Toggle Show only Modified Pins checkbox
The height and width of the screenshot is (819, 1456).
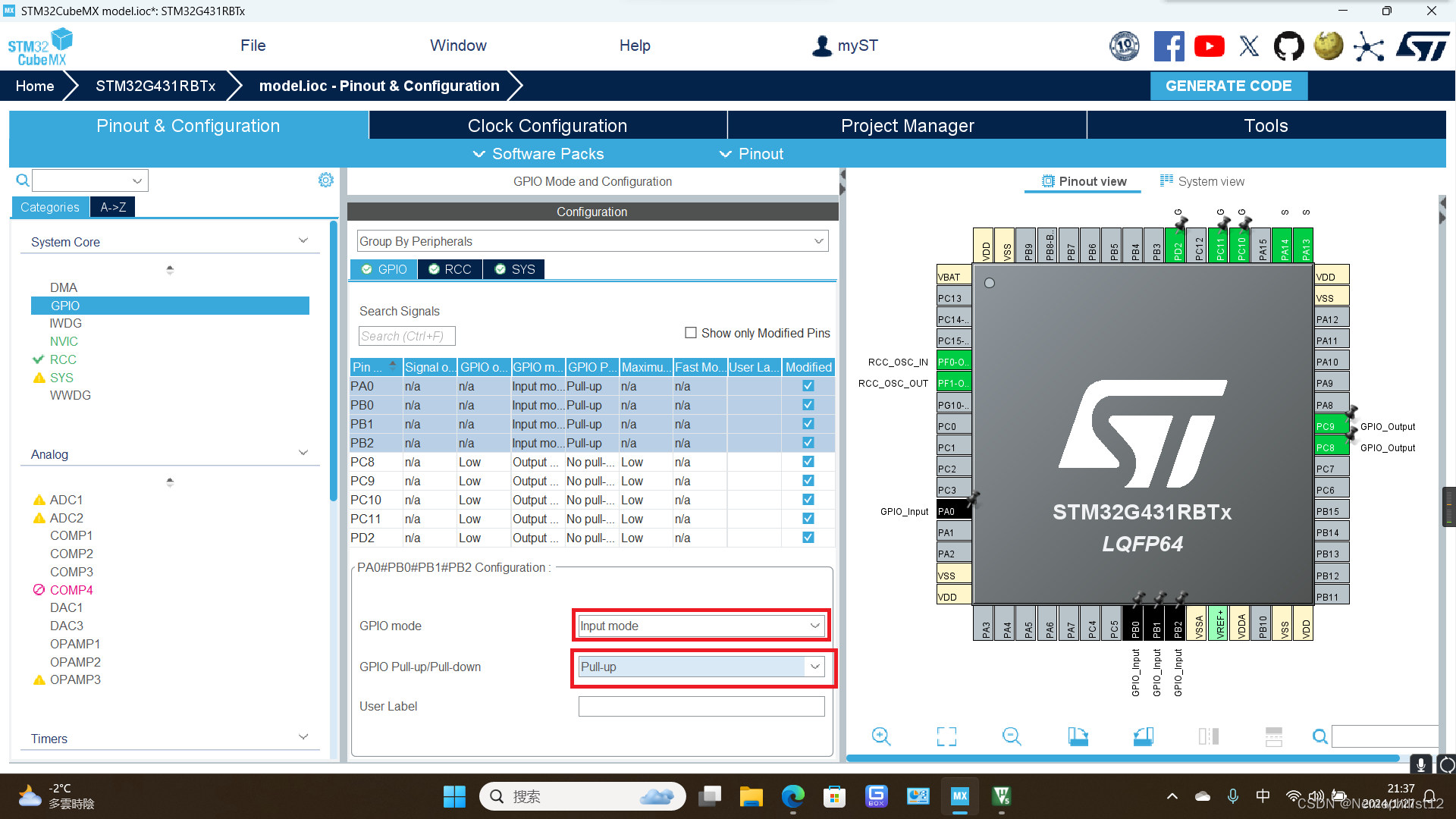click(x=691, y=332)
